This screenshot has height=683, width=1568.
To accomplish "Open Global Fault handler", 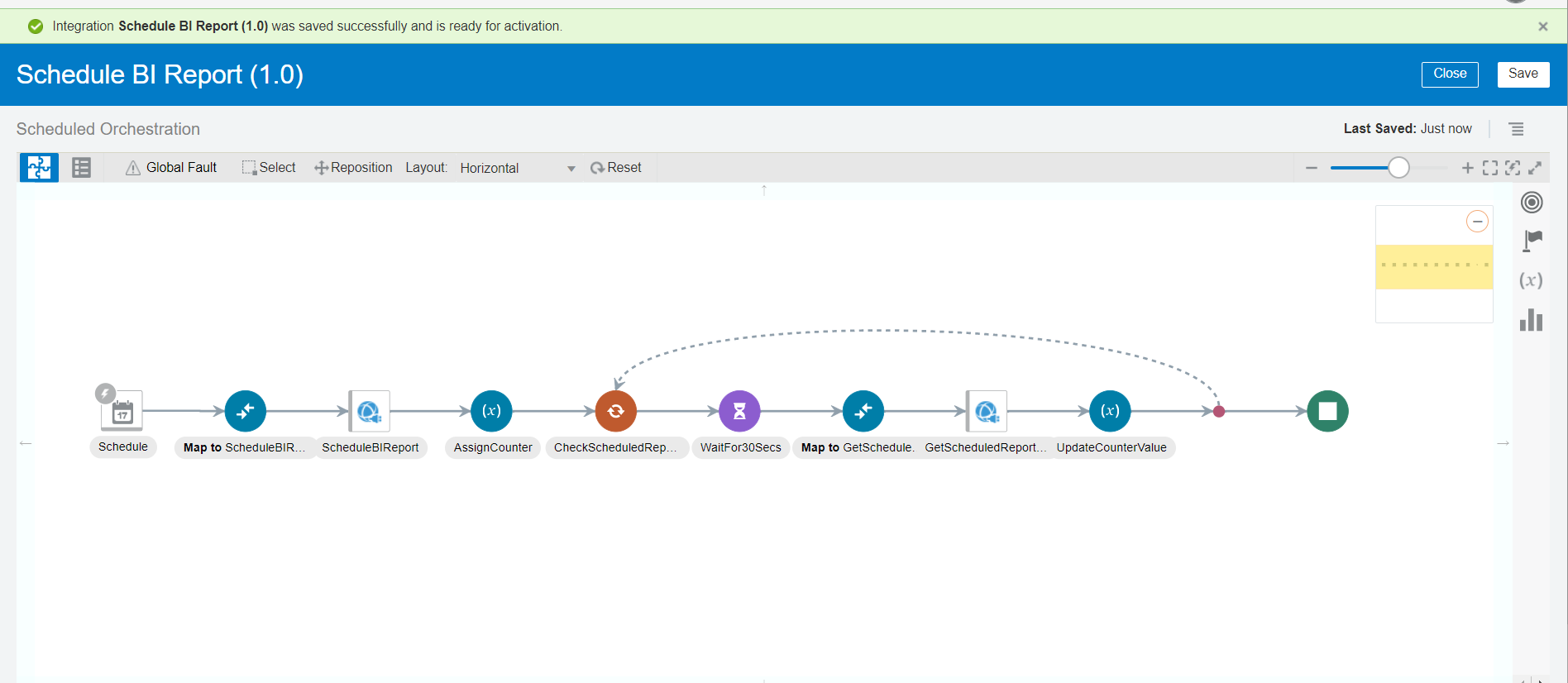I will (x=171, y=168).
